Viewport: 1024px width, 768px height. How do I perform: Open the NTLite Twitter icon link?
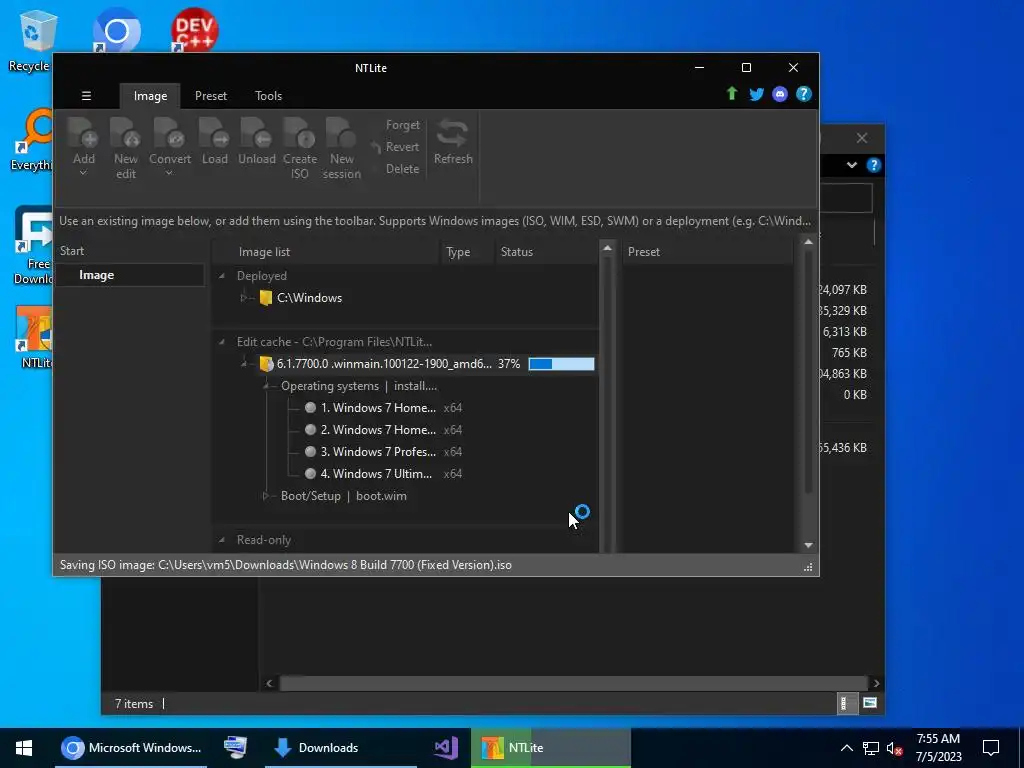coord(756,94)
